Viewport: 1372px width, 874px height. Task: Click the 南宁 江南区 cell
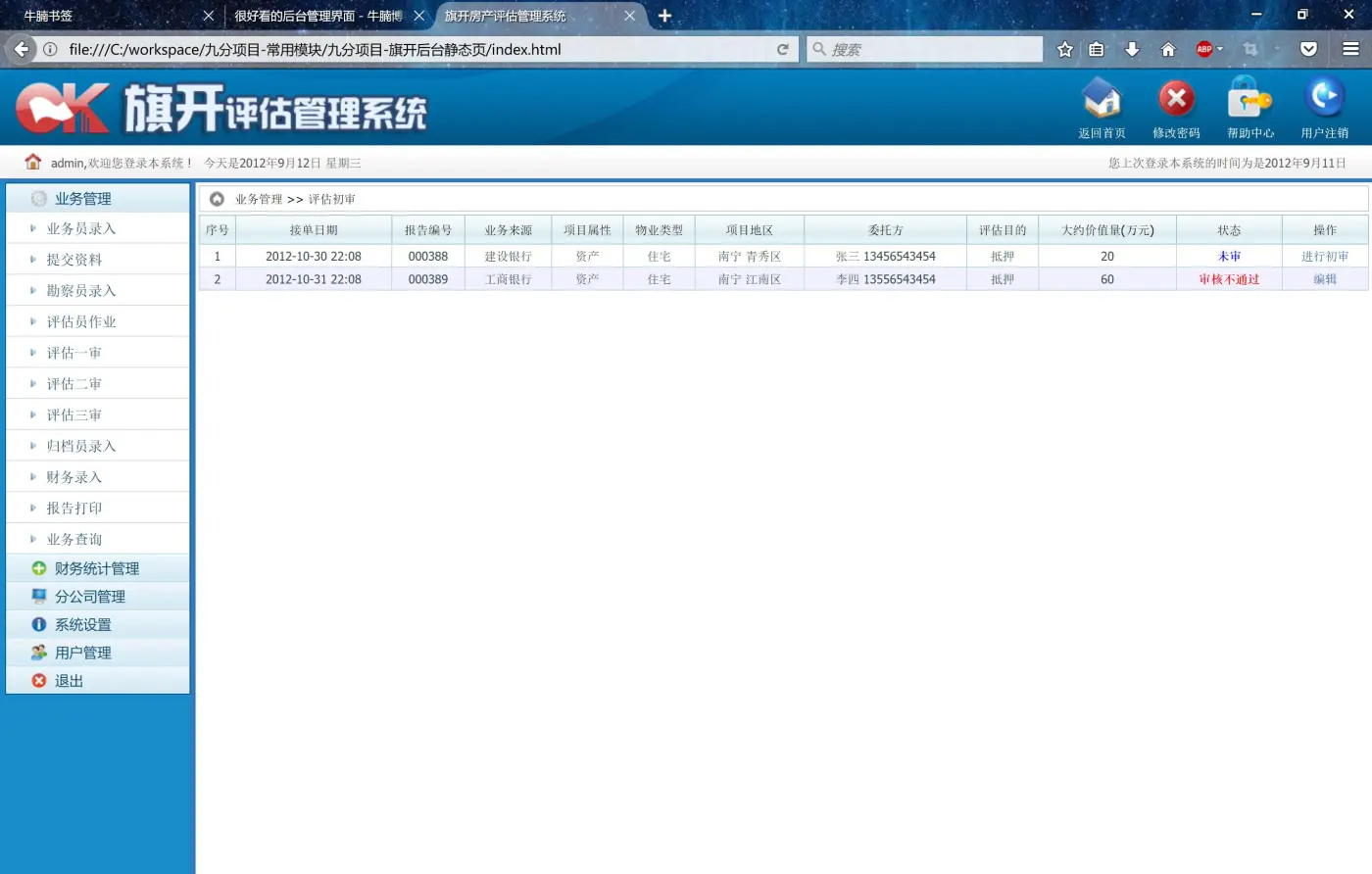tap(750, 279)
